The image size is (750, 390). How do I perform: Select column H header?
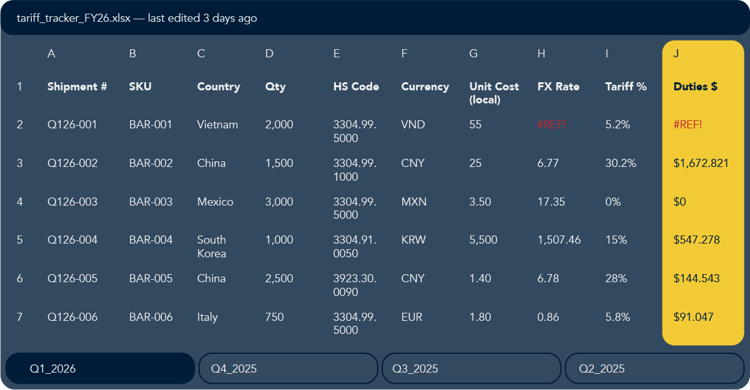541,54
